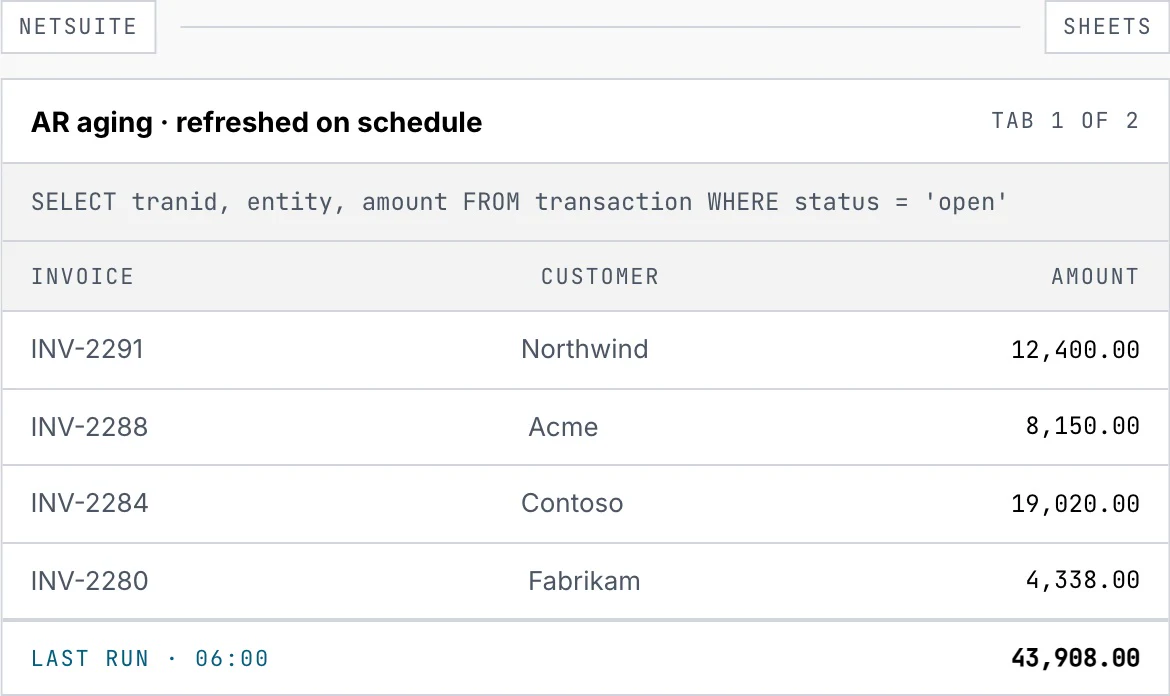Open invoice INV-2291
Screen dimensions: 1170x696
(87, 349)
